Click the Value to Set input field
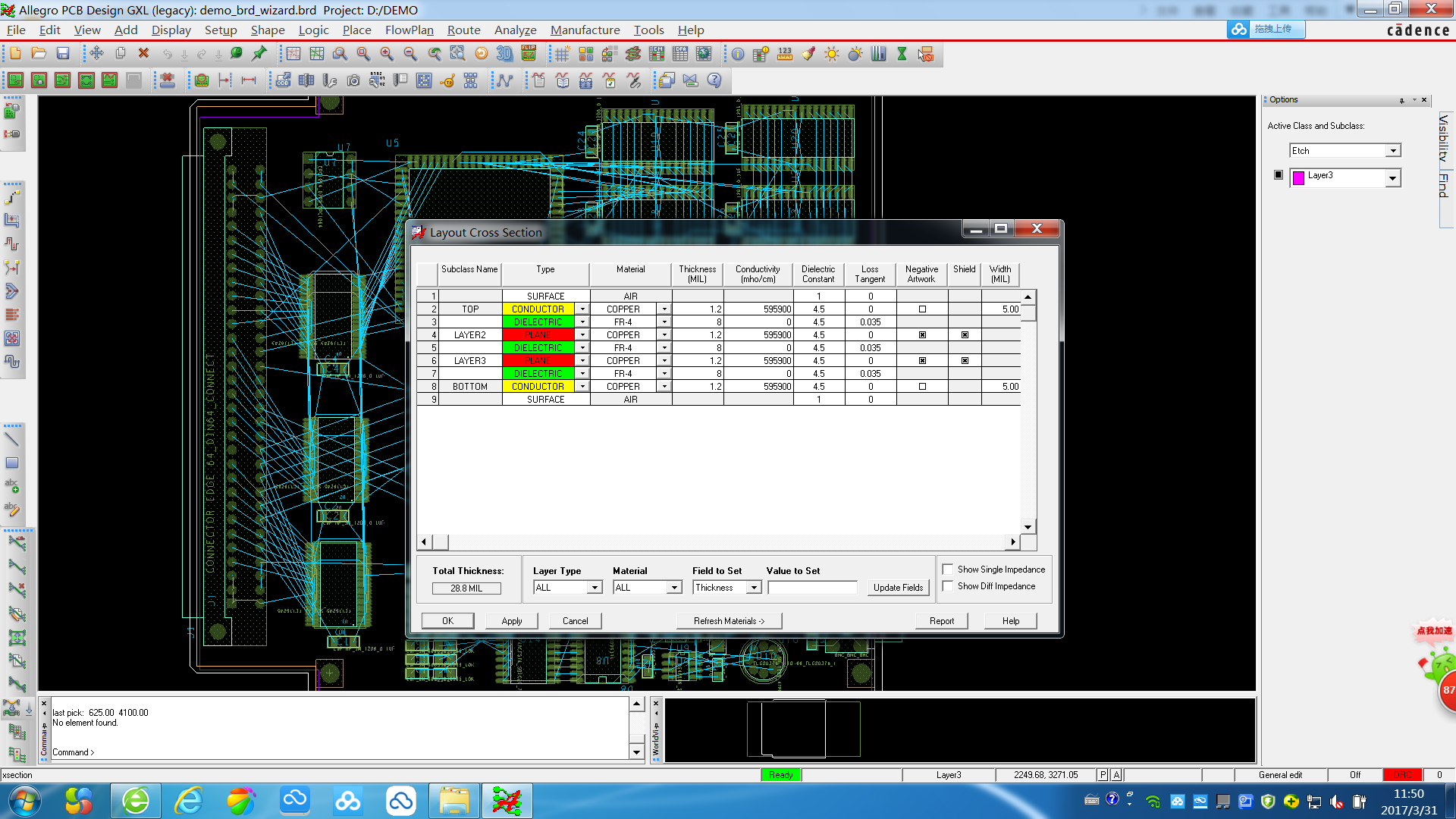The width and height of the screenshot is (1456, 819). (x=811, y=588)
